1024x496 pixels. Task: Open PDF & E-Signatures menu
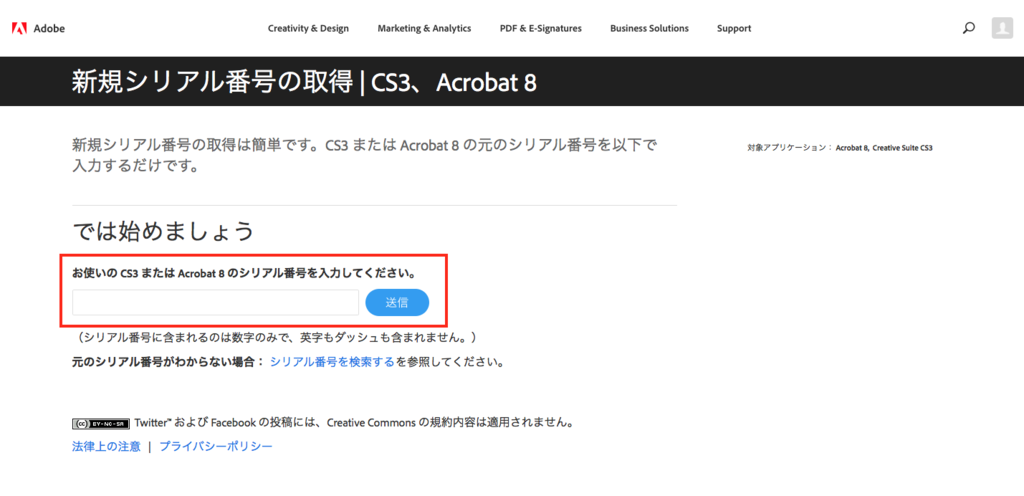[541, 28]
